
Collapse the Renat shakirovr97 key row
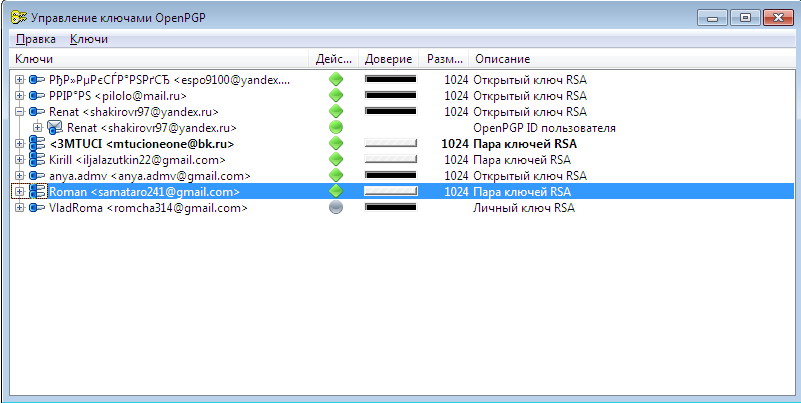point(19,111)
